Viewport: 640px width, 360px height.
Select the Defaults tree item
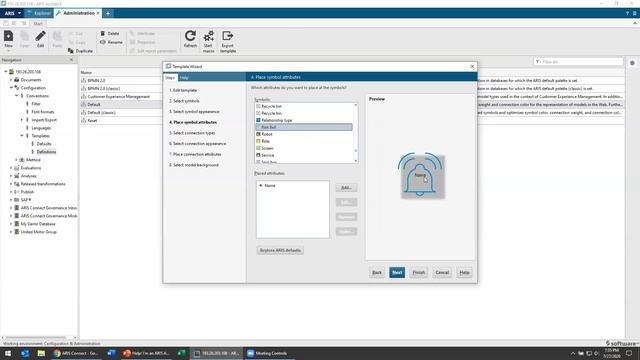[x=44, y=144]
